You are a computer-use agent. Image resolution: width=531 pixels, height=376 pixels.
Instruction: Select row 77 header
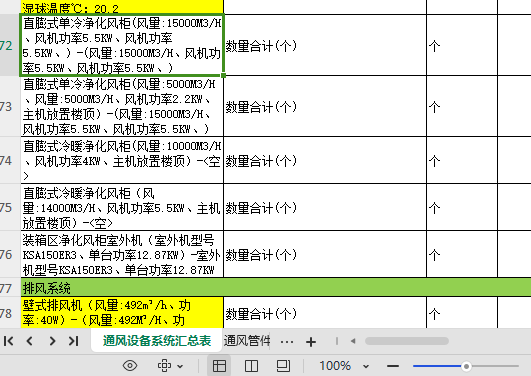pos(10,288)
